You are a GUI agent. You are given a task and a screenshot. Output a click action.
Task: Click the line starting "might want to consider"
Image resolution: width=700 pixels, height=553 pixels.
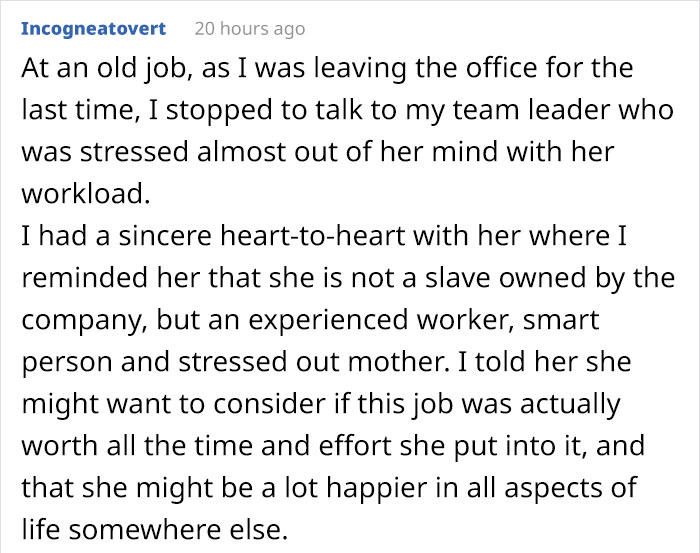pos(320,402)
